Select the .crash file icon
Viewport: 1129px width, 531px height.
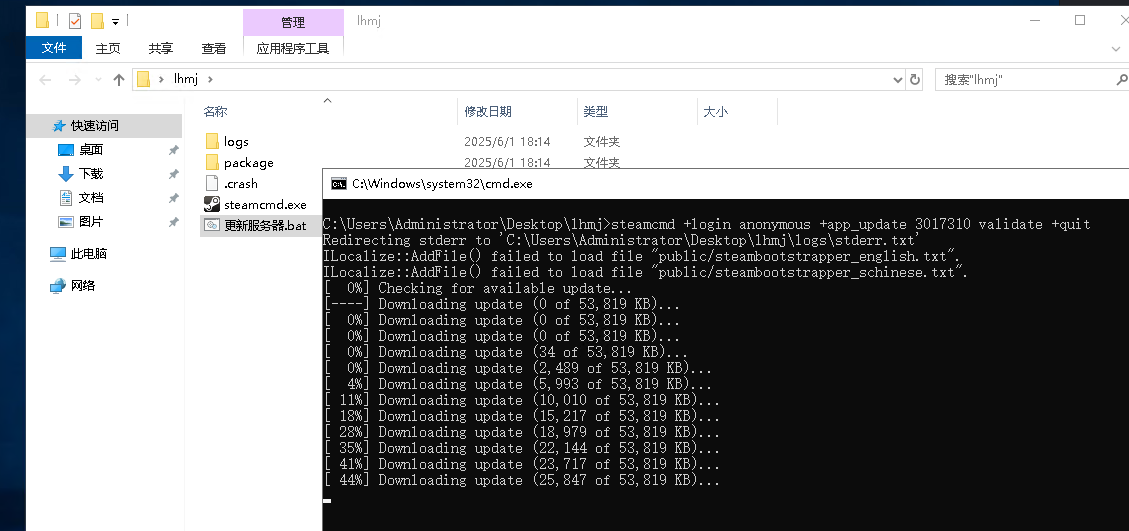212,183
